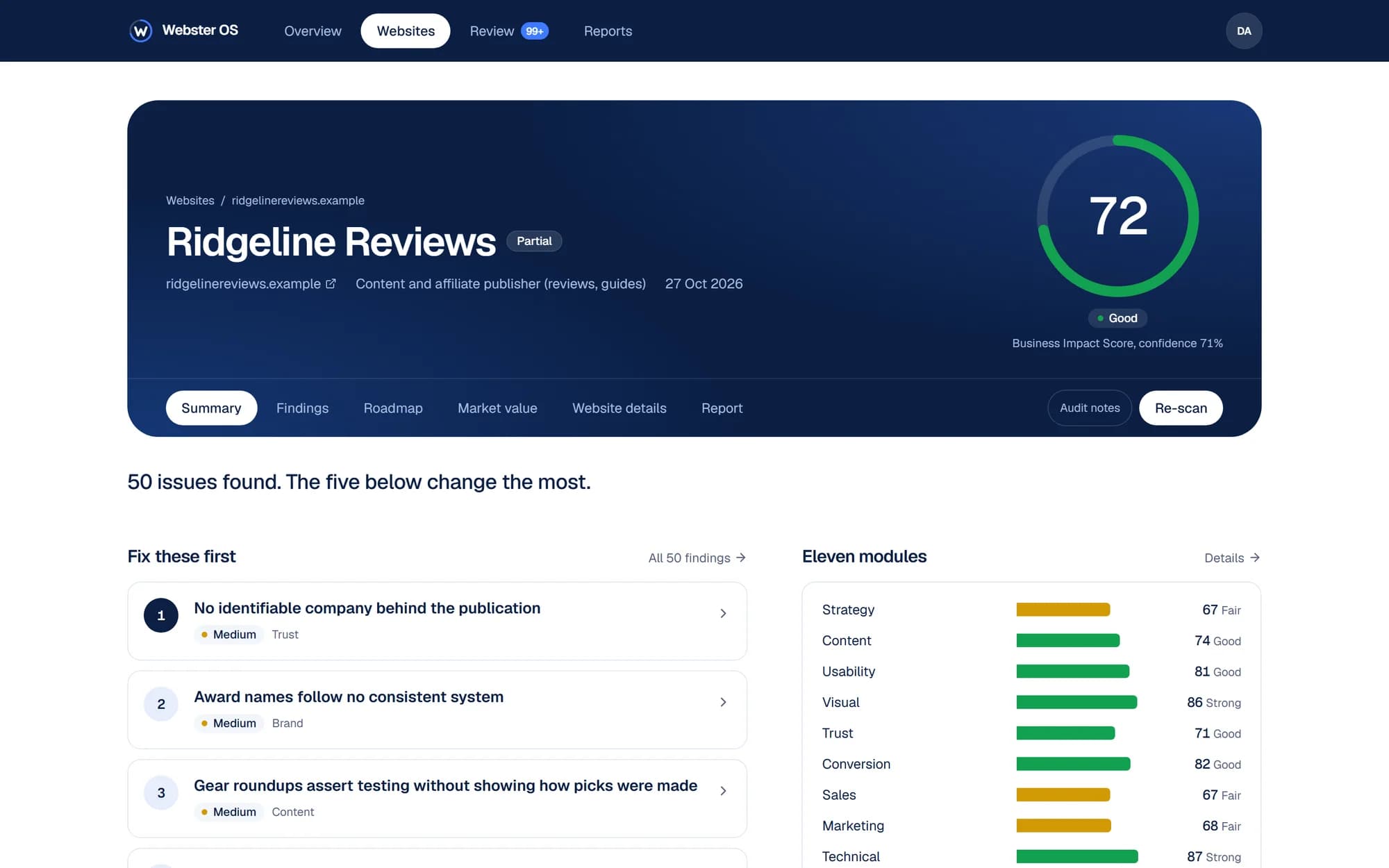The height and width of the screenshot is (868, 1389).
Task: Click the Websites breadcrumb link
Action: tap(190, 200)
